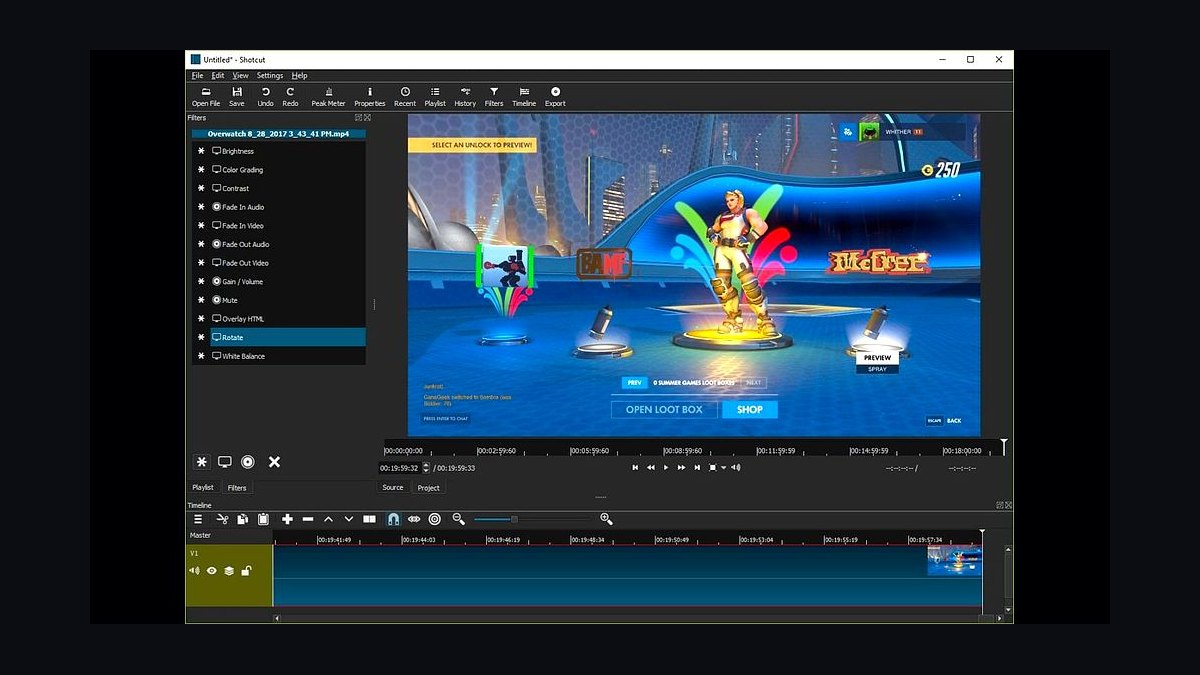This screenshot has width=1200, height=675.
Task: Click the timeline zoom slider handle
Action: click(x=514, y=519)
